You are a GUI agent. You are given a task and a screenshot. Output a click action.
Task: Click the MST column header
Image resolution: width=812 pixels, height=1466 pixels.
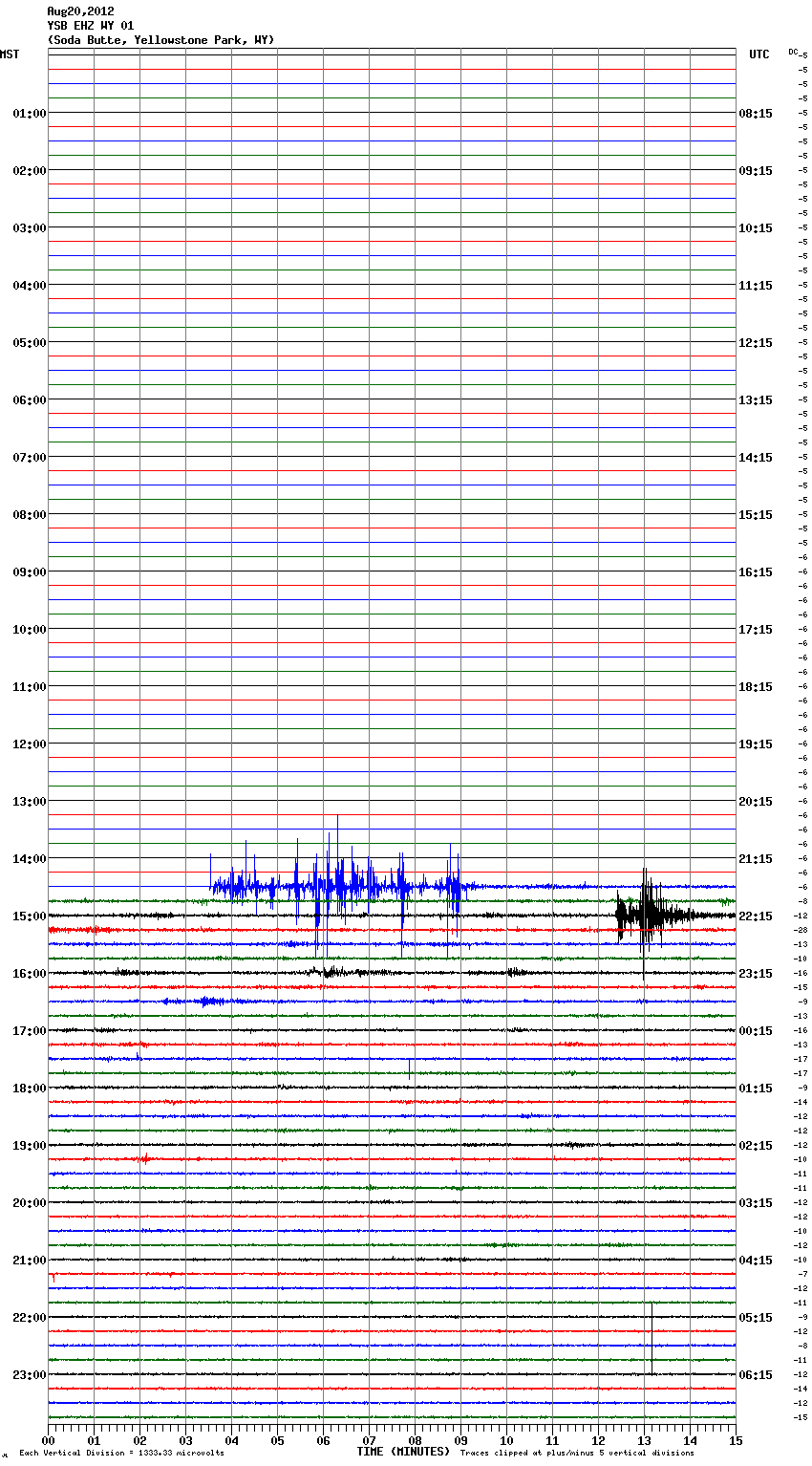point(10,54)
